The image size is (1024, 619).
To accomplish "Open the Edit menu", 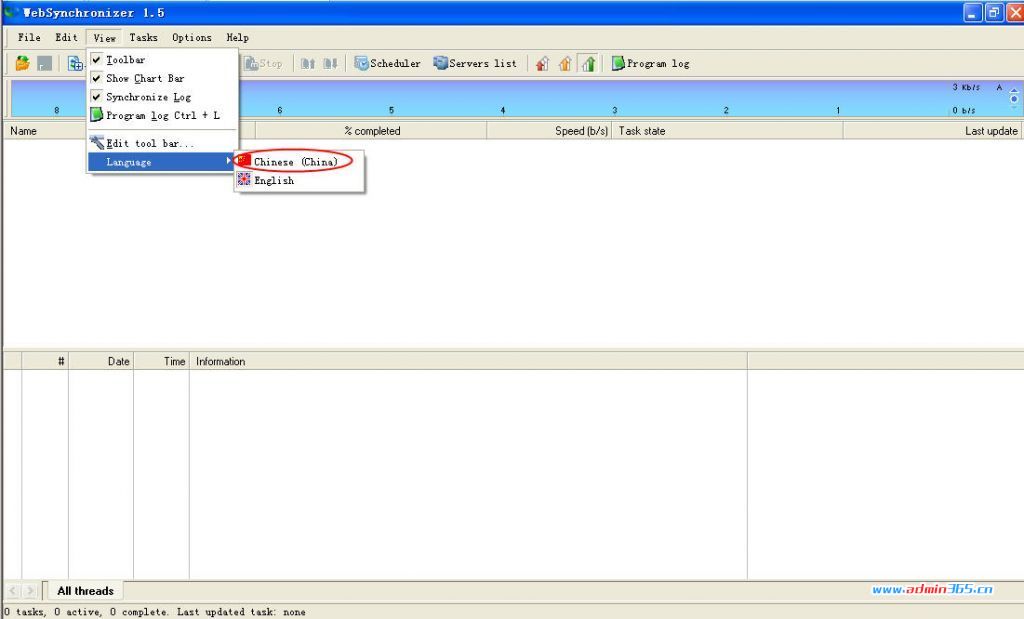I will (x=66, y=37).
